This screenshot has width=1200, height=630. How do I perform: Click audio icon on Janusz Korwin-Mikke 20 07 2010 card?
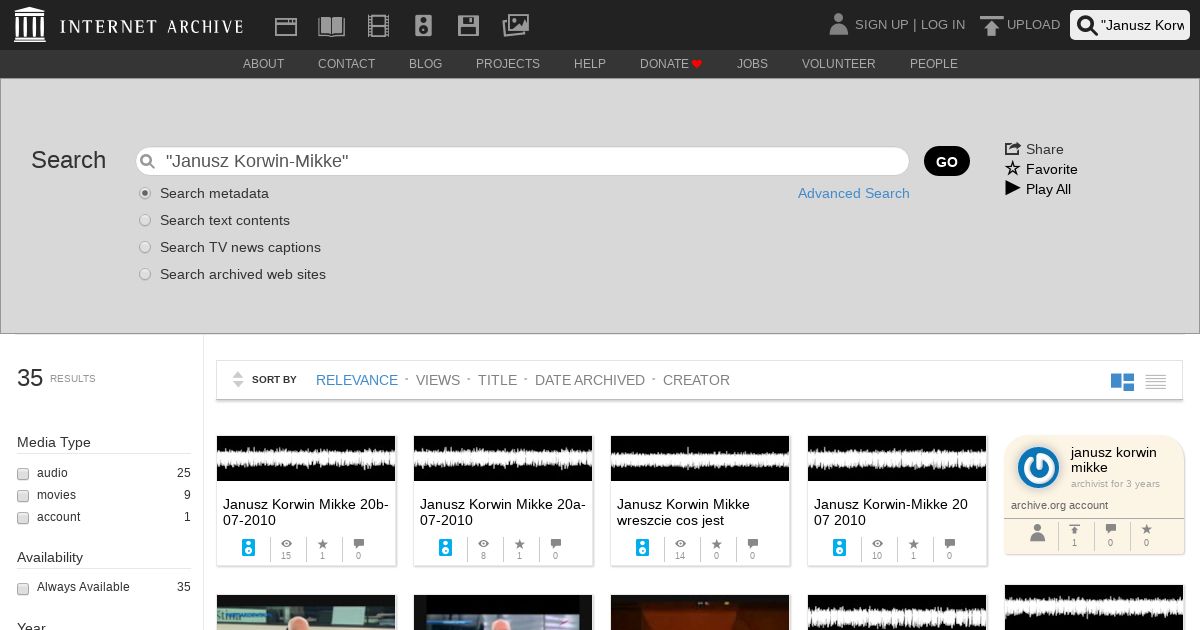[840, 548]
